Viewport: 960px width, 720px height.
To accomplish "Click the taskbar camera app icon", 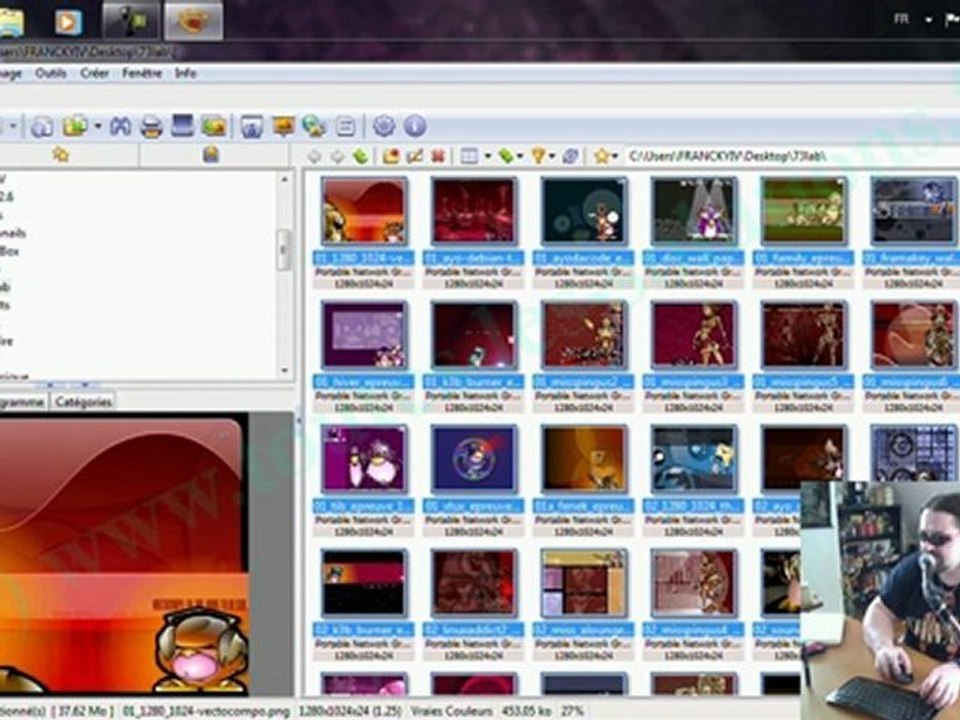I will 131,20.
